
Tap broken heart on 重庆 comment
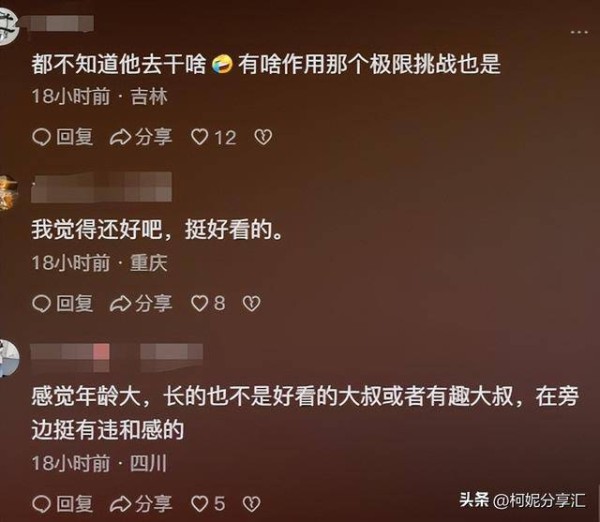(251, 303)
